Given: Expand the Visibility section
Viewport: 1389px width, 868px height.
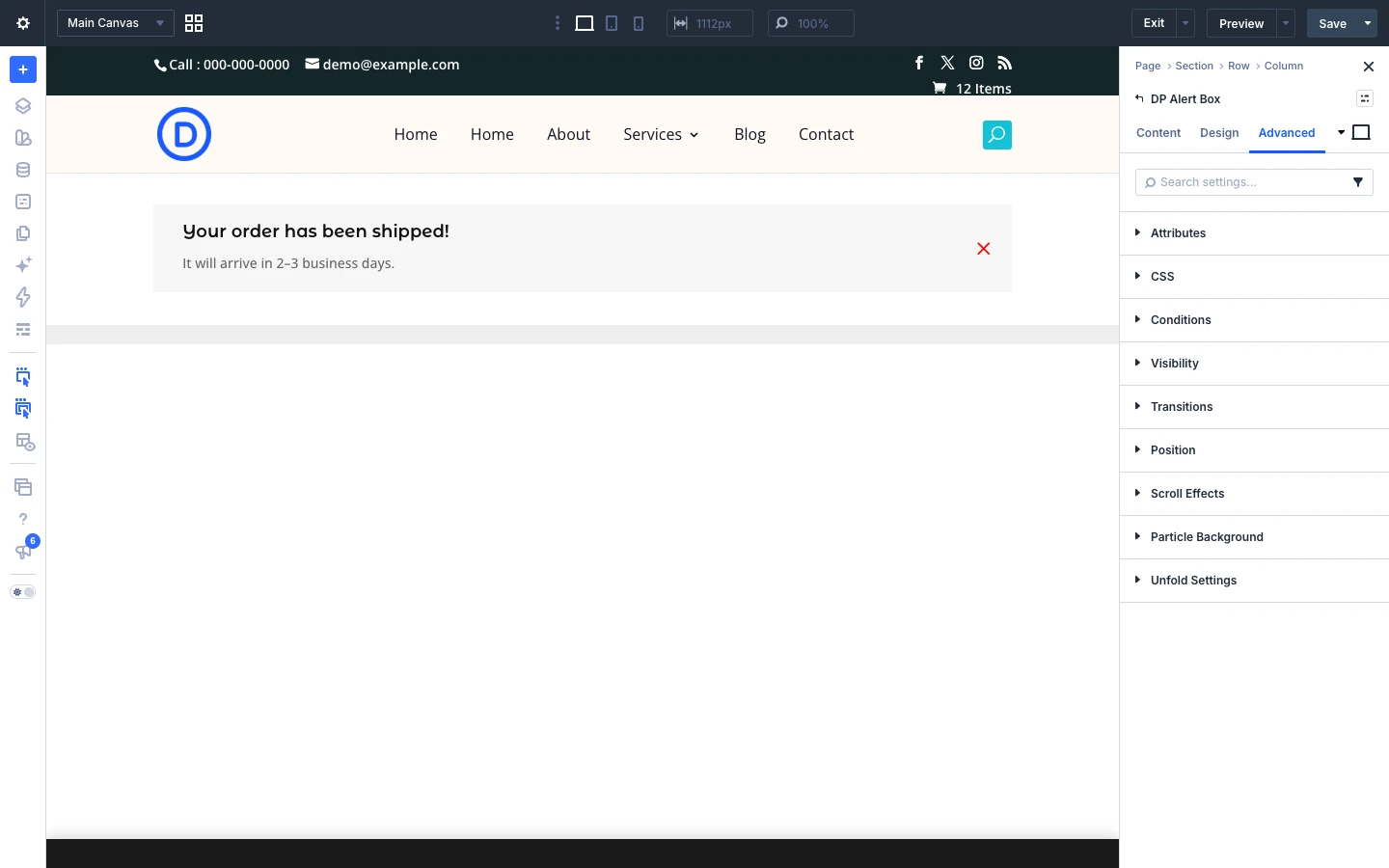Looking at the screenshot, I should pyautogui.click(x=1254, y=364).
